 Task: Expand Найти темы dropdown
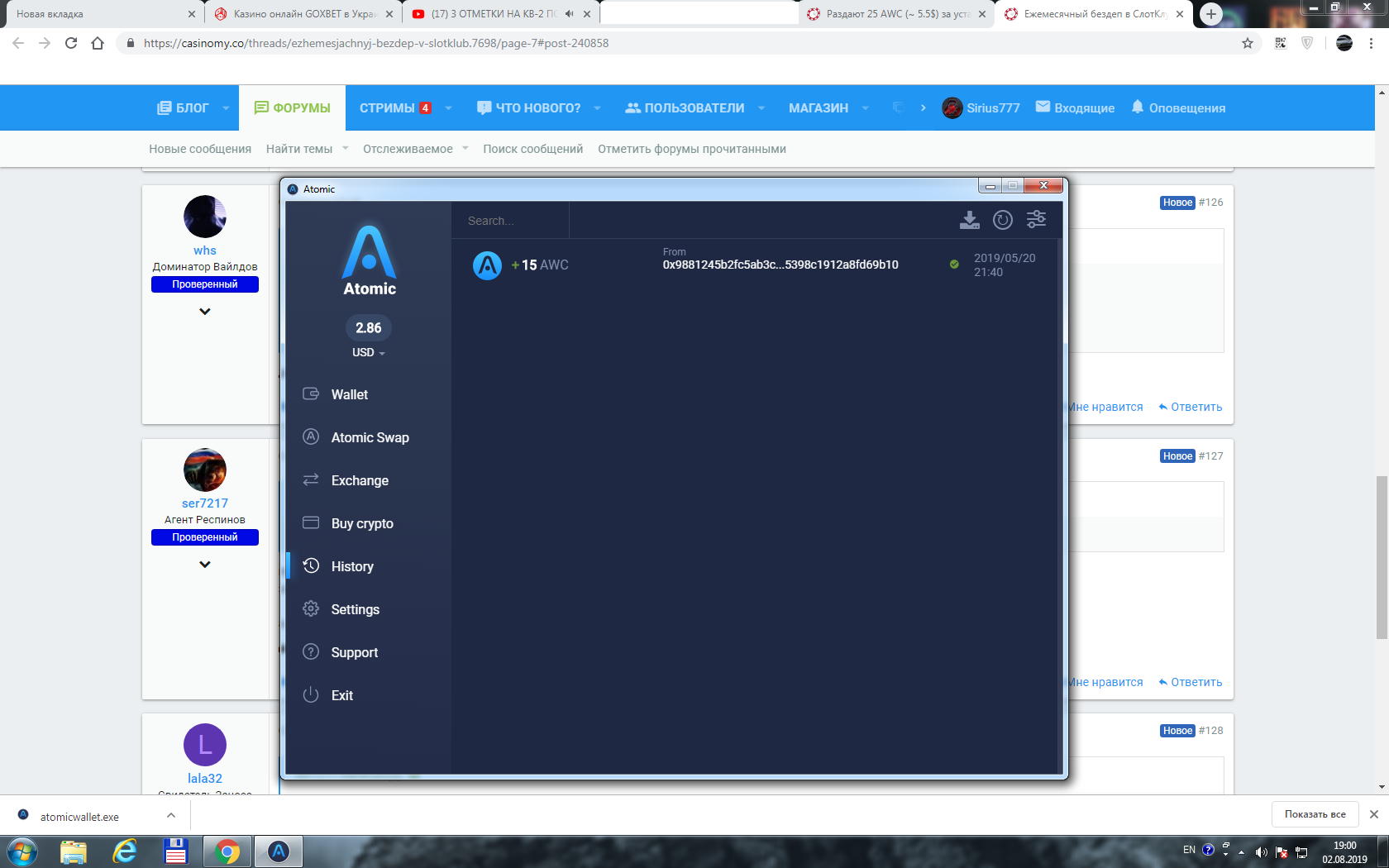345,149
